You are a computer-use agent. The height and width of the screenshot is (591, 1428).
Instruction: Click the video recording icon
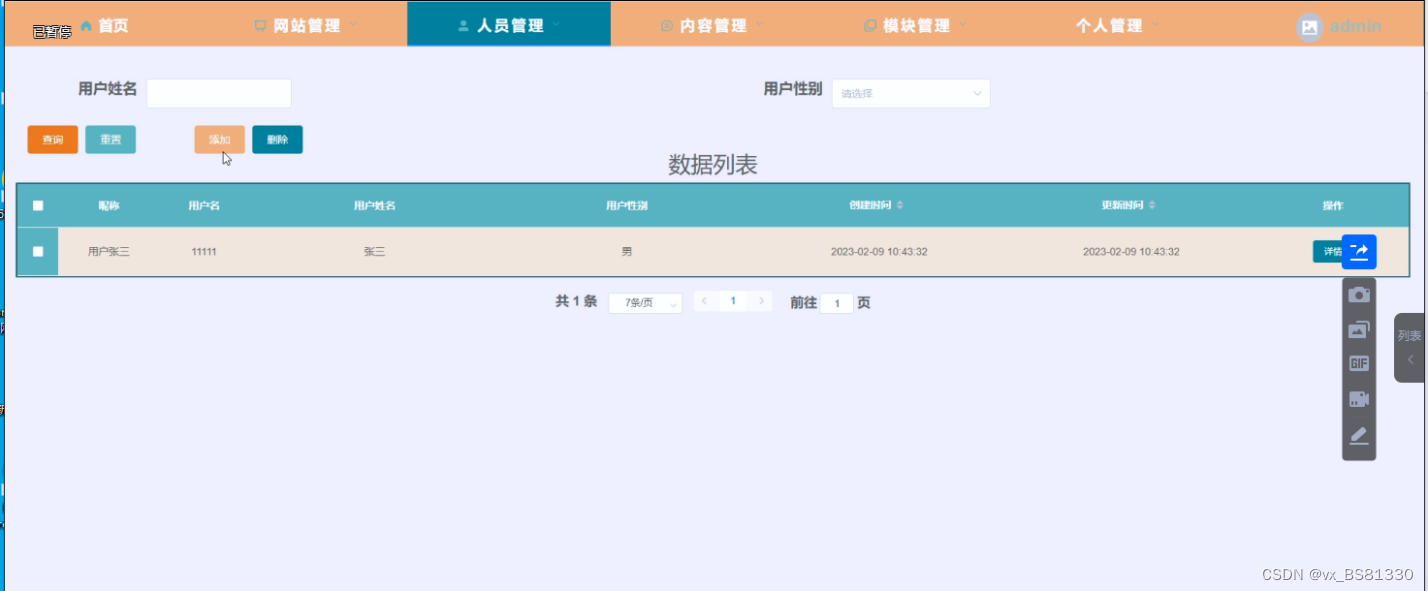tap(1359, 399)
